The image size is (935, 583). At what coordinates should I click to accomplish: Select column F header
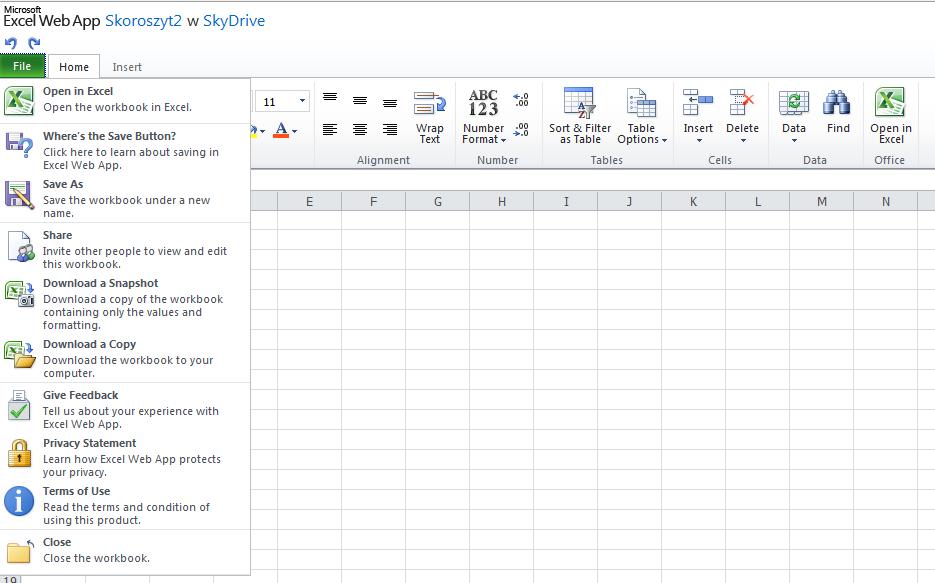pos(373,201)
